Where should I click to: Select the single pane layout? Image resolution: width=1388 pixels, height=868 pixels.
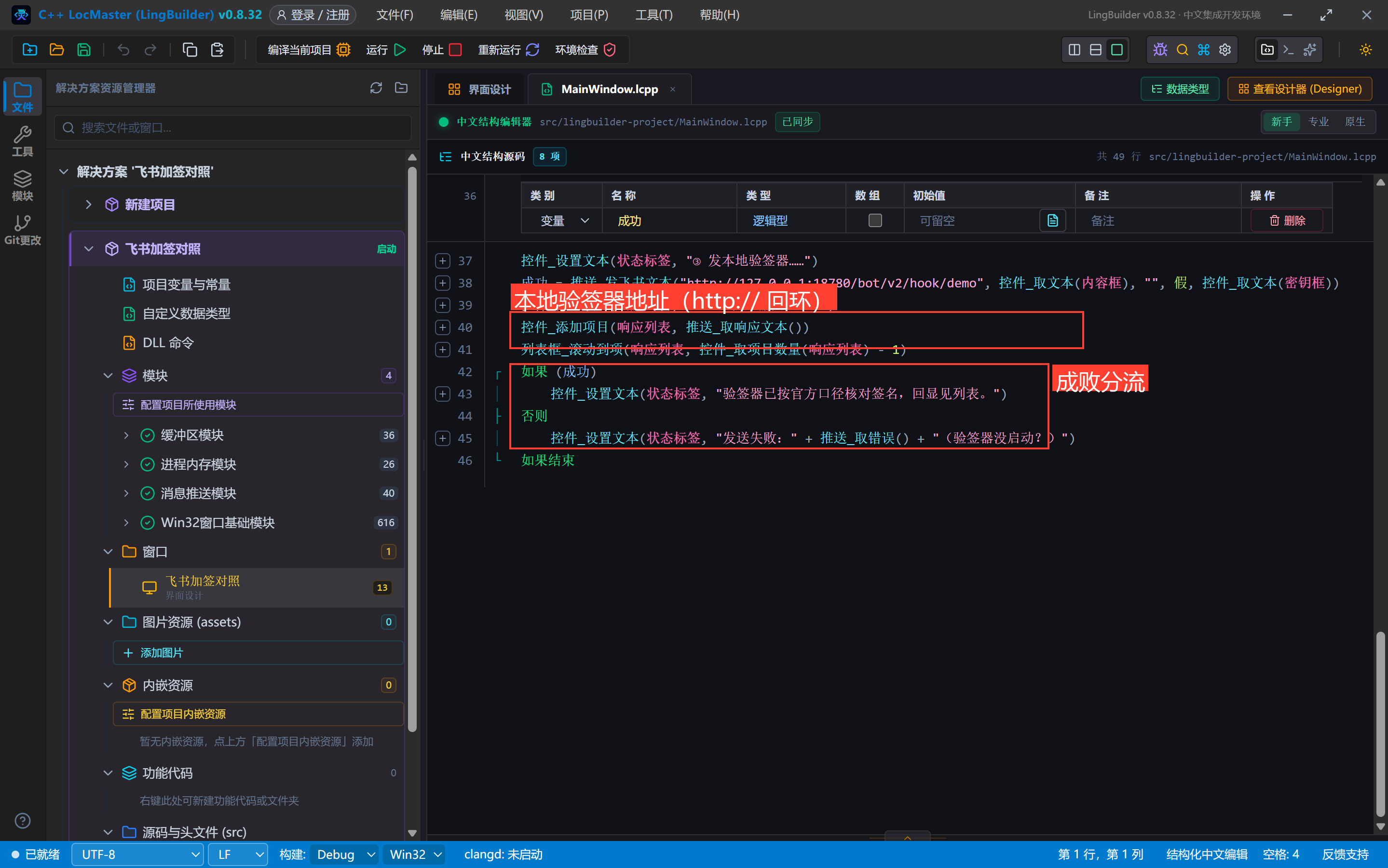(1116, 50)
